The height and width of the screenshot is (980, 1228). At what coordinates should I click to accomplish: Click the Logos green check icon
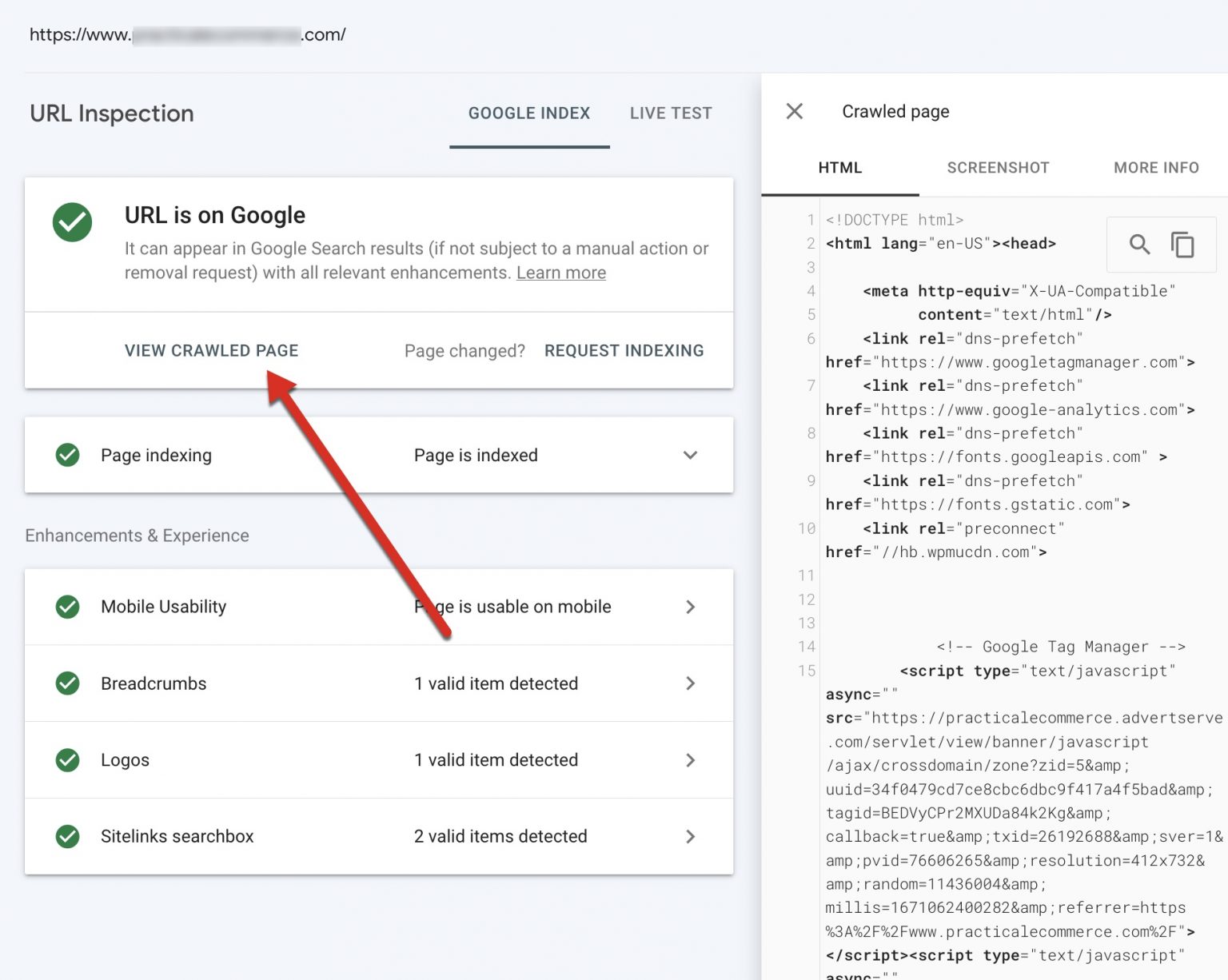[68, 760]
